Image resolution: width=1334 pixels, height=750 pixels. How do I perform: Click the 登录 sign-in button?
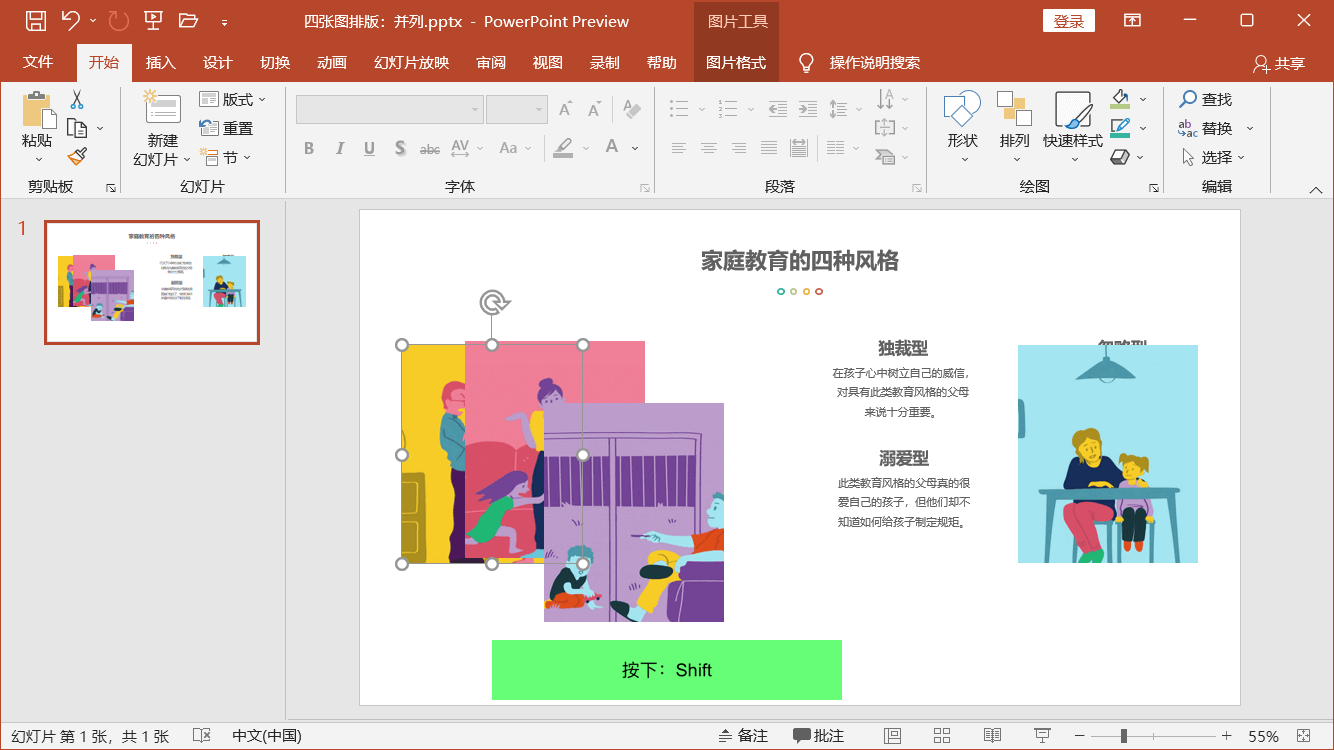[x=1069, y=21]
